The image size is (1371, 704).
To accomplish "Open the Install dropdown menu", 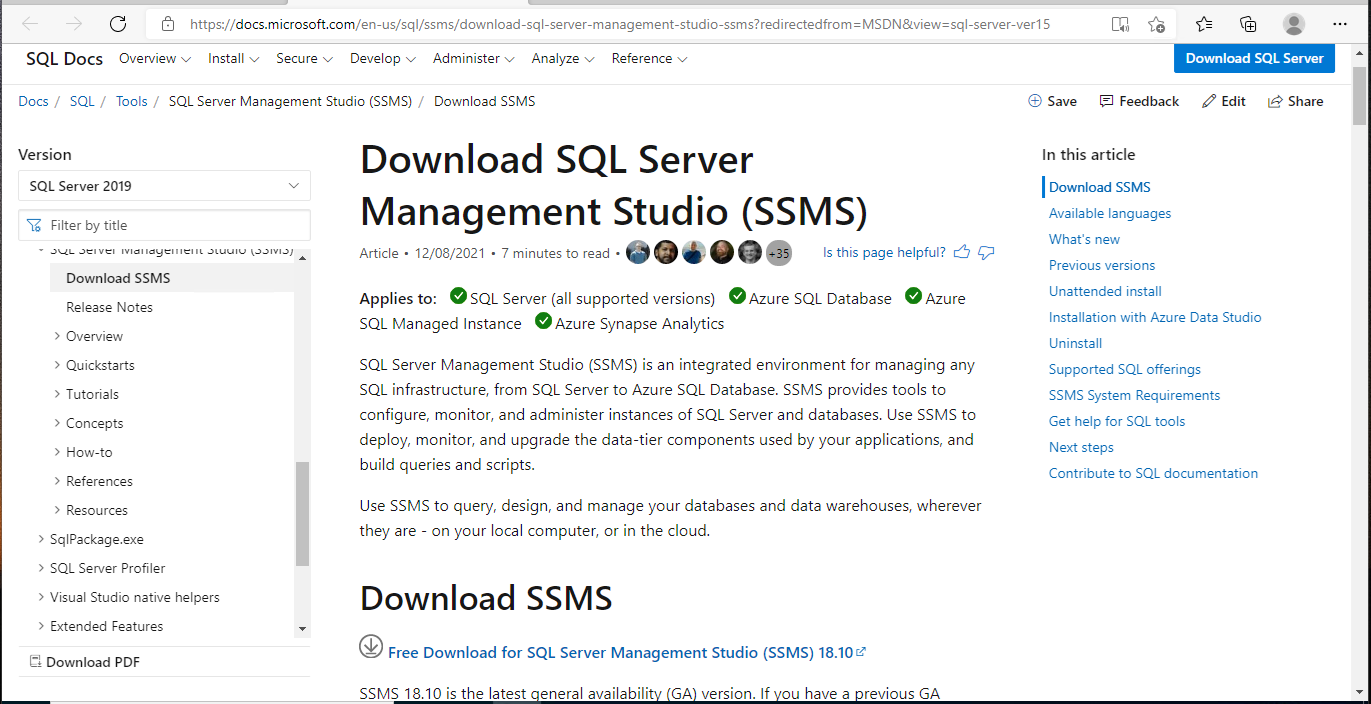I will click(234, 58).
